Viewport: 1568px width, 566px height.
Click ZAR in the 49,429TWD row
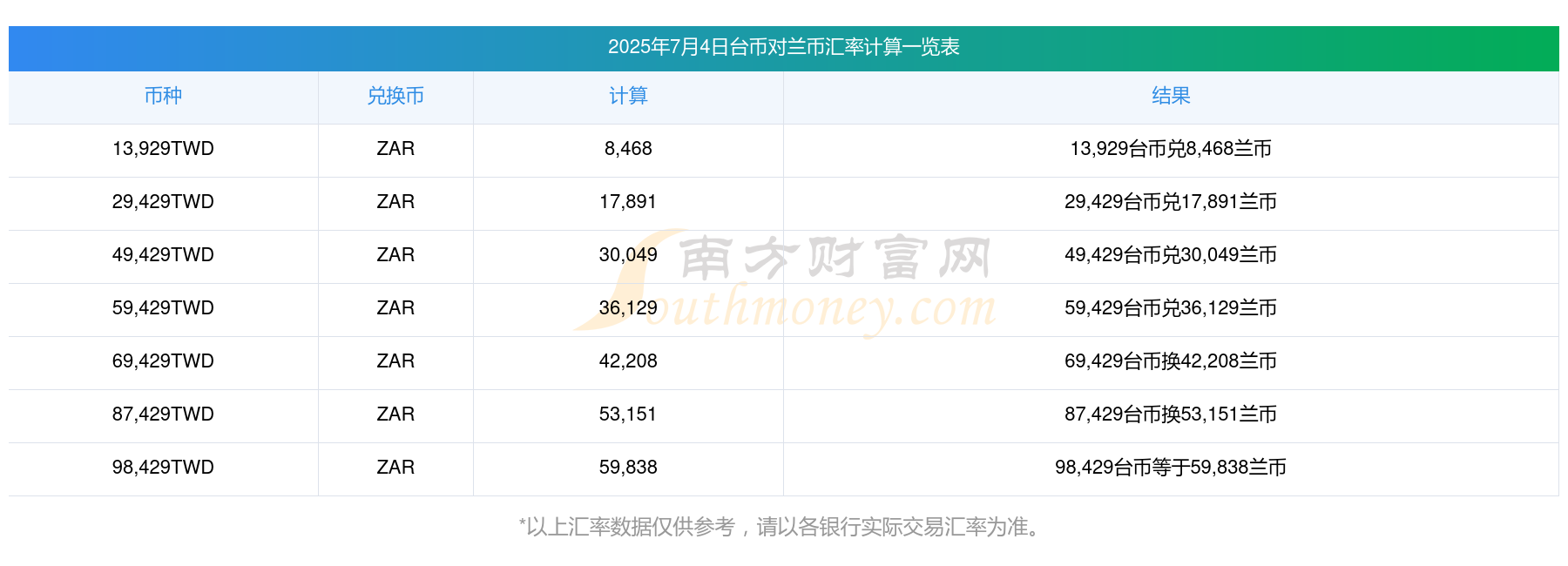[395, 255]
